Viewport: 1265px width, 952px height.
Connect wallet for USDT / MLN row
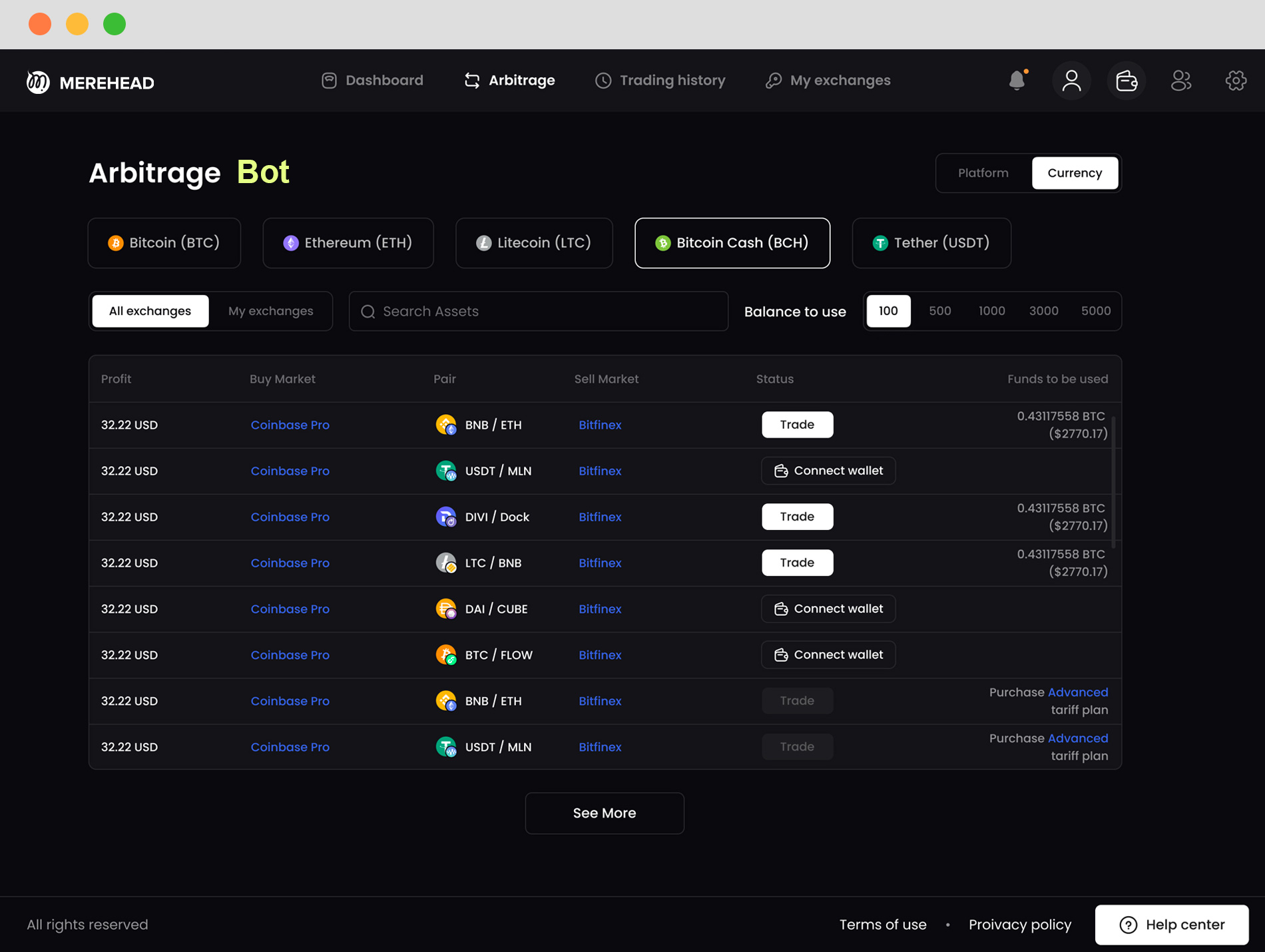pyautogui.click(x=828, y=471)
